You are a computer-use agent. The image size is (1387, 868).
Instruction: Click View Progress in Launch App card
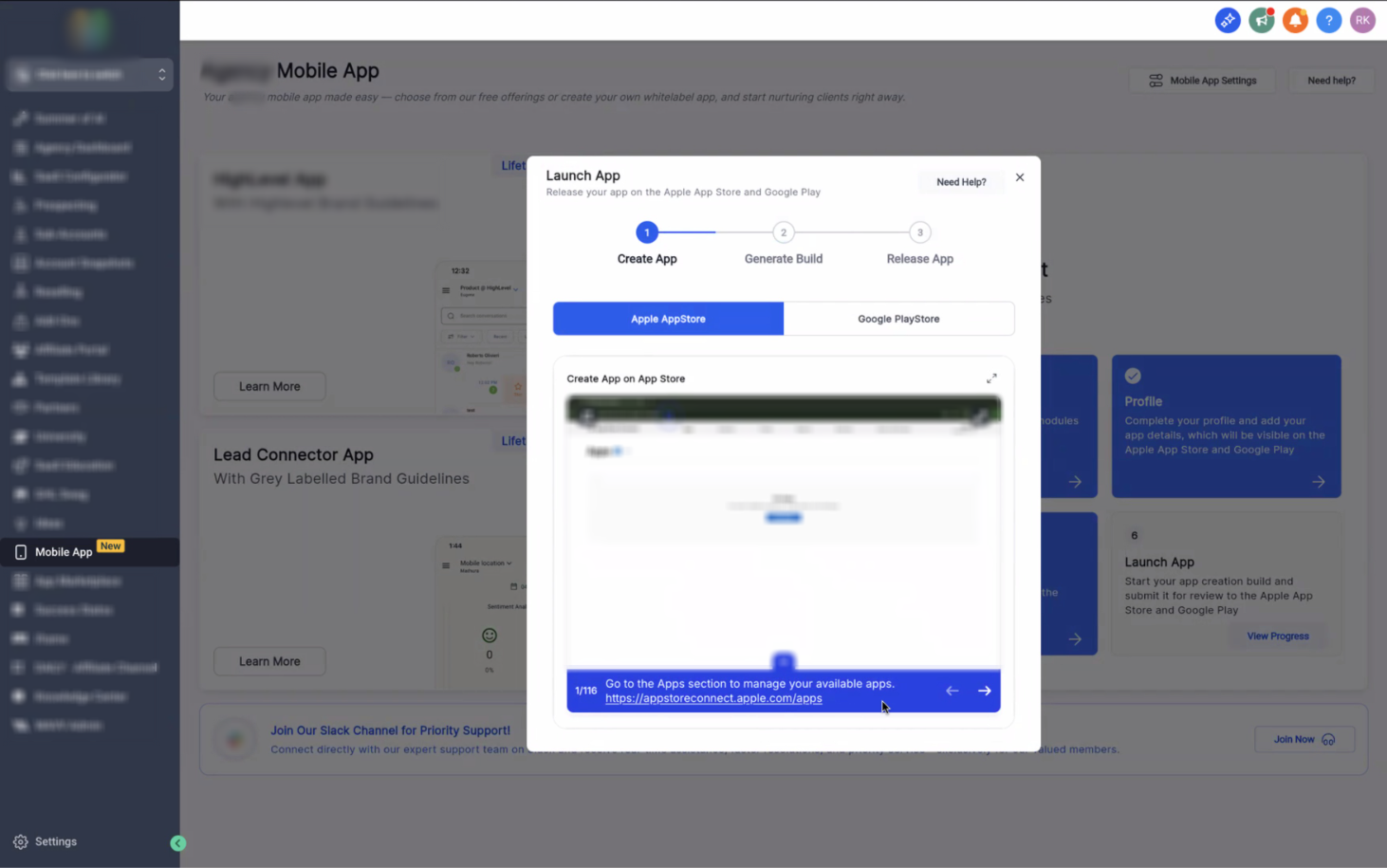1277,637
